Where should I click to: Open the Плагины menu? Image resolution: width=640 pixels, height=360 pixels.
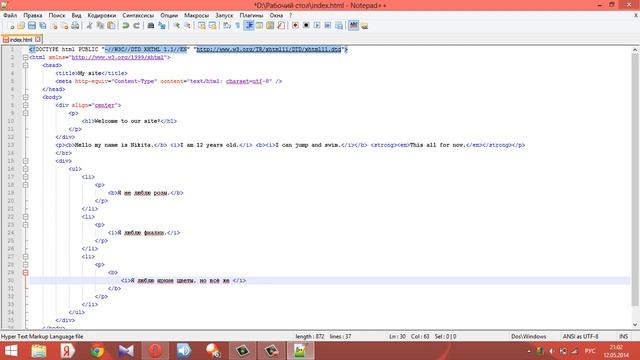(251, 15)
